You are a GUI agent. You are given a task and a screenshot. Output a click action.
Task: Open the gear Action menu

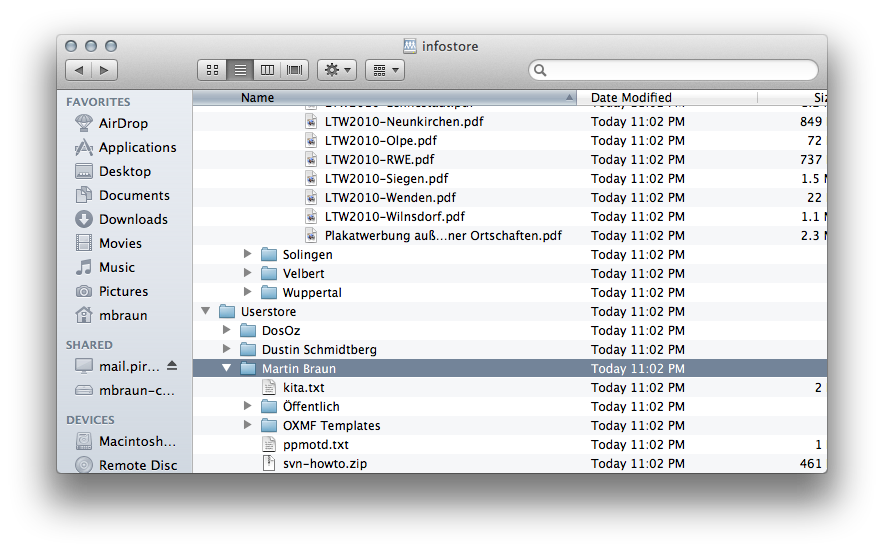[335, 70]
